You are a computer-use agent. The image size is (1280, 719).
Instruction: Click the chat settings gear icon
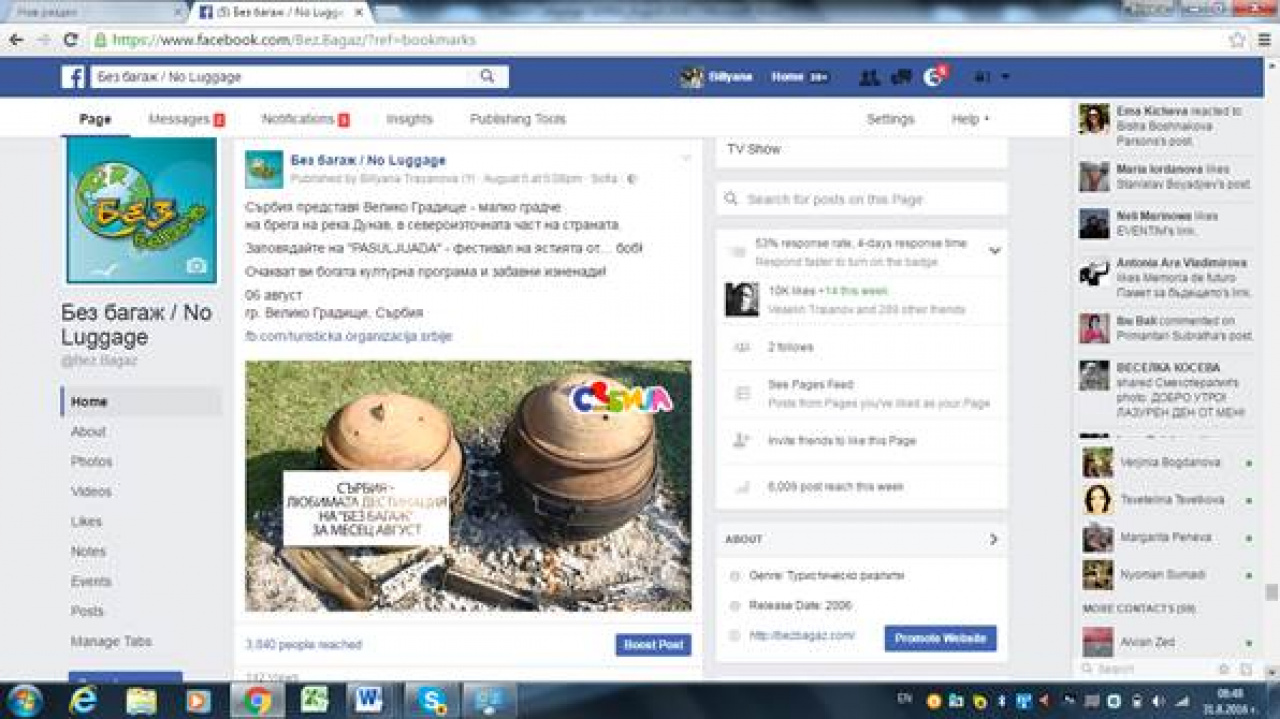pyautogui.click(x=1223, y=668)
